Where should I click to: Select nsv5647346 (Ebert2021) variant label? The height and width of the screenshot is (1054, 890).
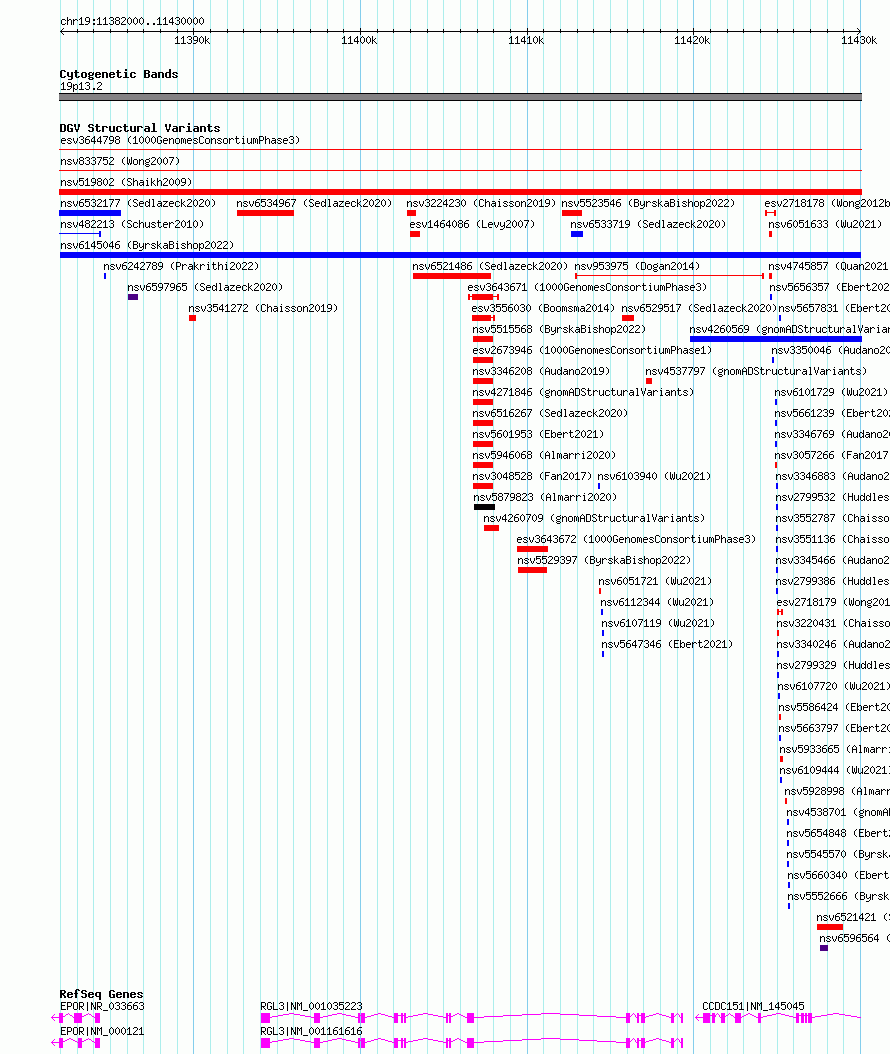coord(667,645)
